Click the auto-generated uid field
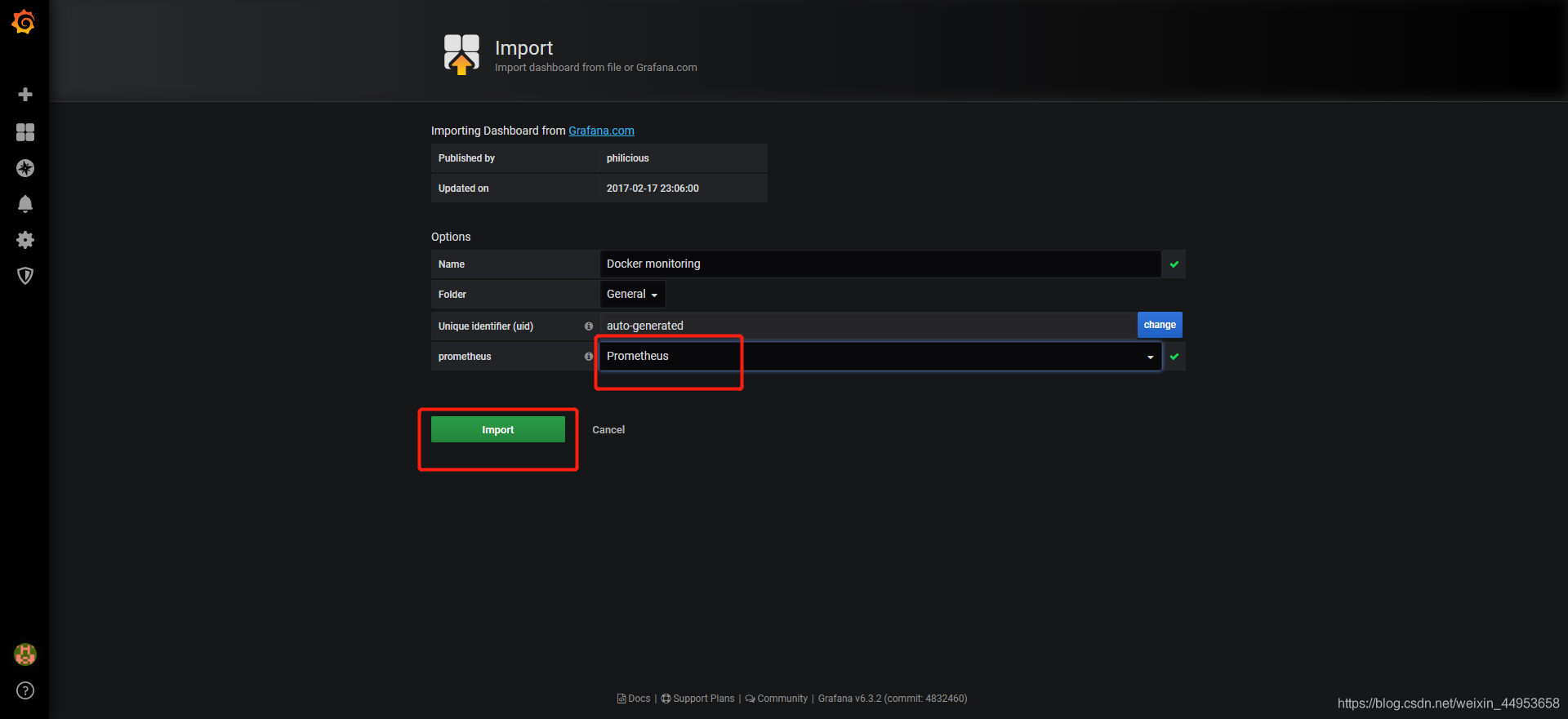 coord(868,326)
